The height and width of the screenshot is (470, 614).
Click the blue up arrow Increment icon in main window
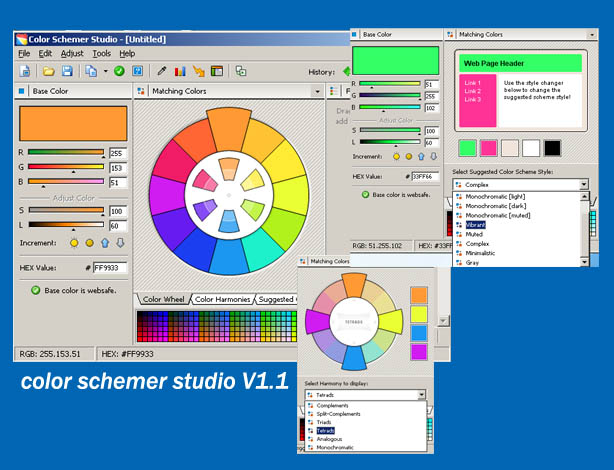(x=105, y=243)
